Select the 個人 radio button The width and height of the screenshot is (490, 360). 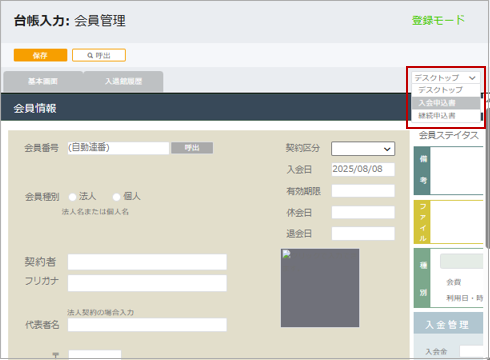[116, 197]
